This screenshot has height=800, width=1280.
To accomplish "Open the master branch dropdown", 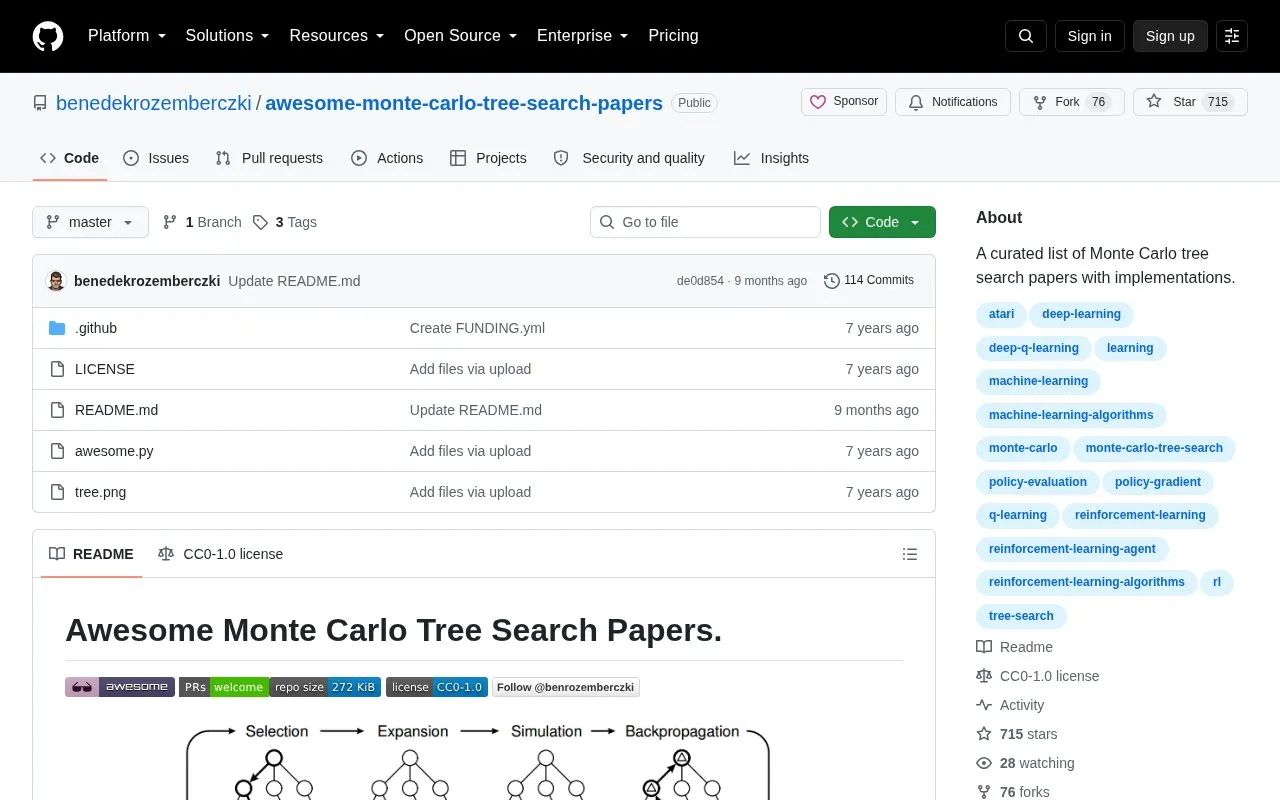I will [x=90, y=222].
